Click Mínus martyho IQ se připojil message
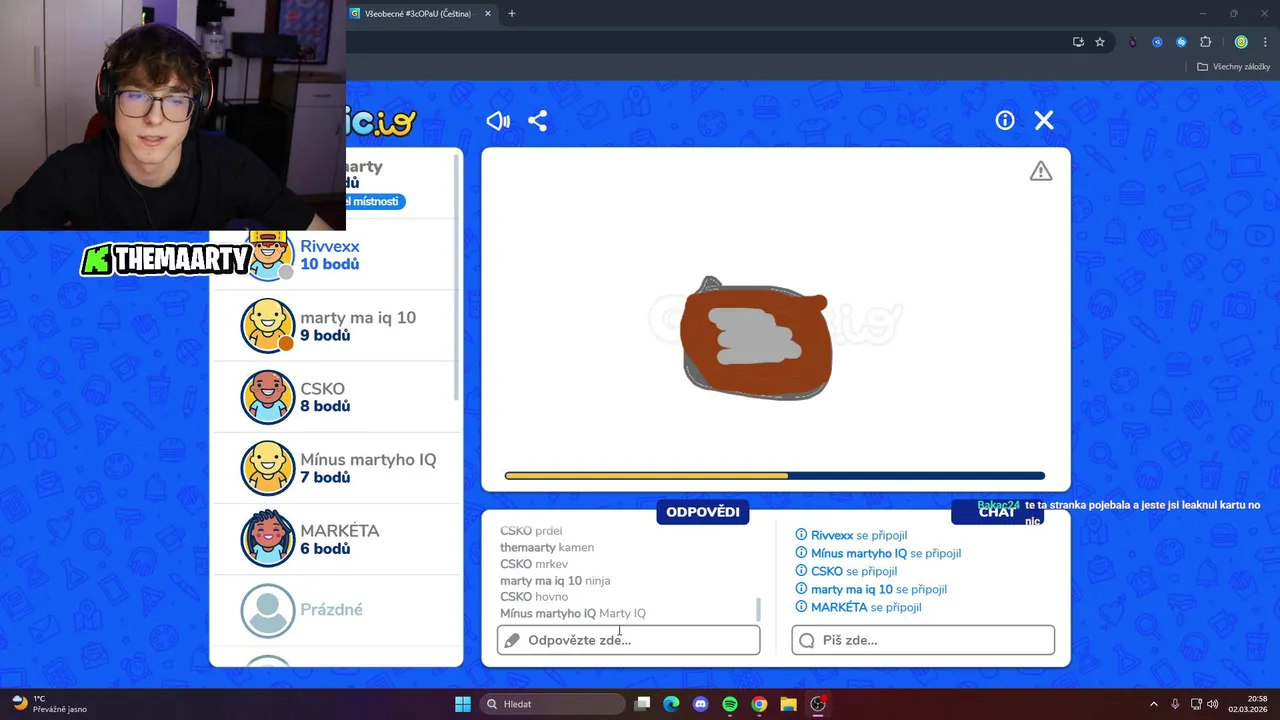This screenshot has height=720, width=1280. [878, 553]
